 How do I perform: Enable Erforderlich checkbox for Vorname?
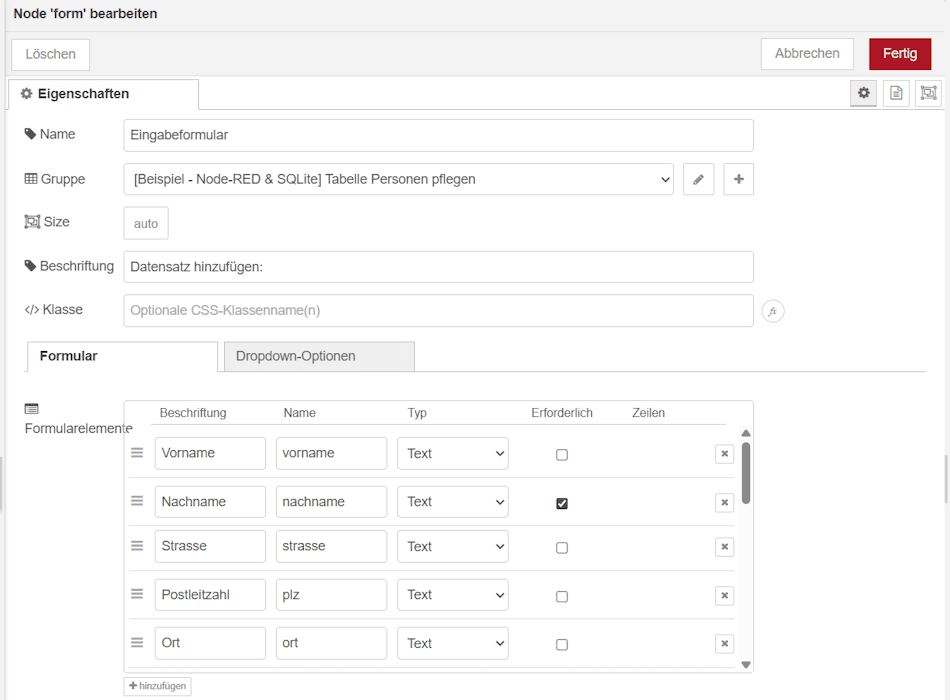tap(562, 455)
